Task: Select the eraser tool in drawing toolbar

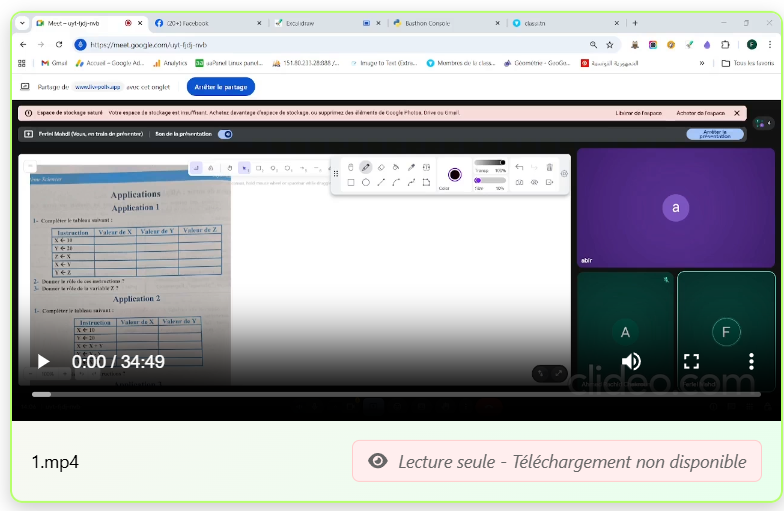Action: 381,167
